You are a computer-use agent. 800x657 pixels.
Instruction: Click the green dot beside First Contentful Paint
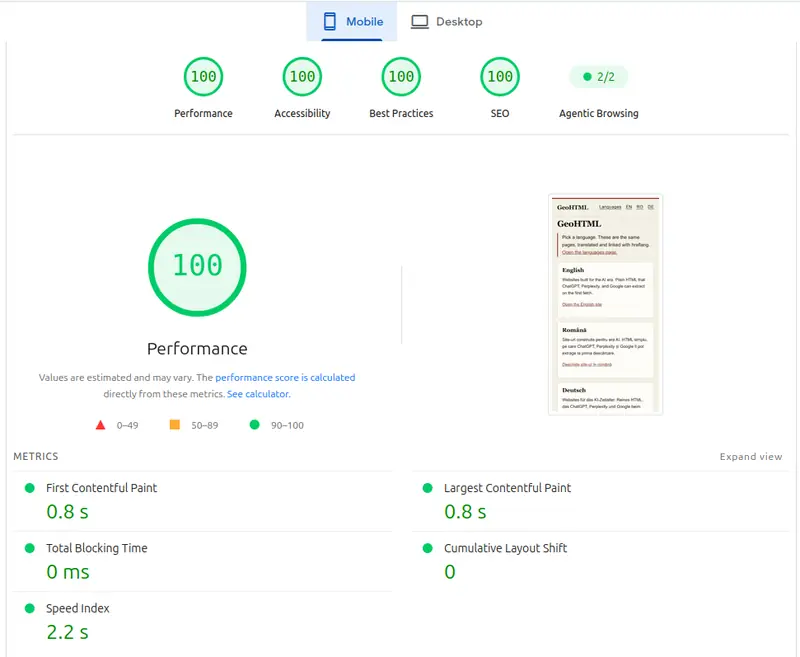click(30, 488)
